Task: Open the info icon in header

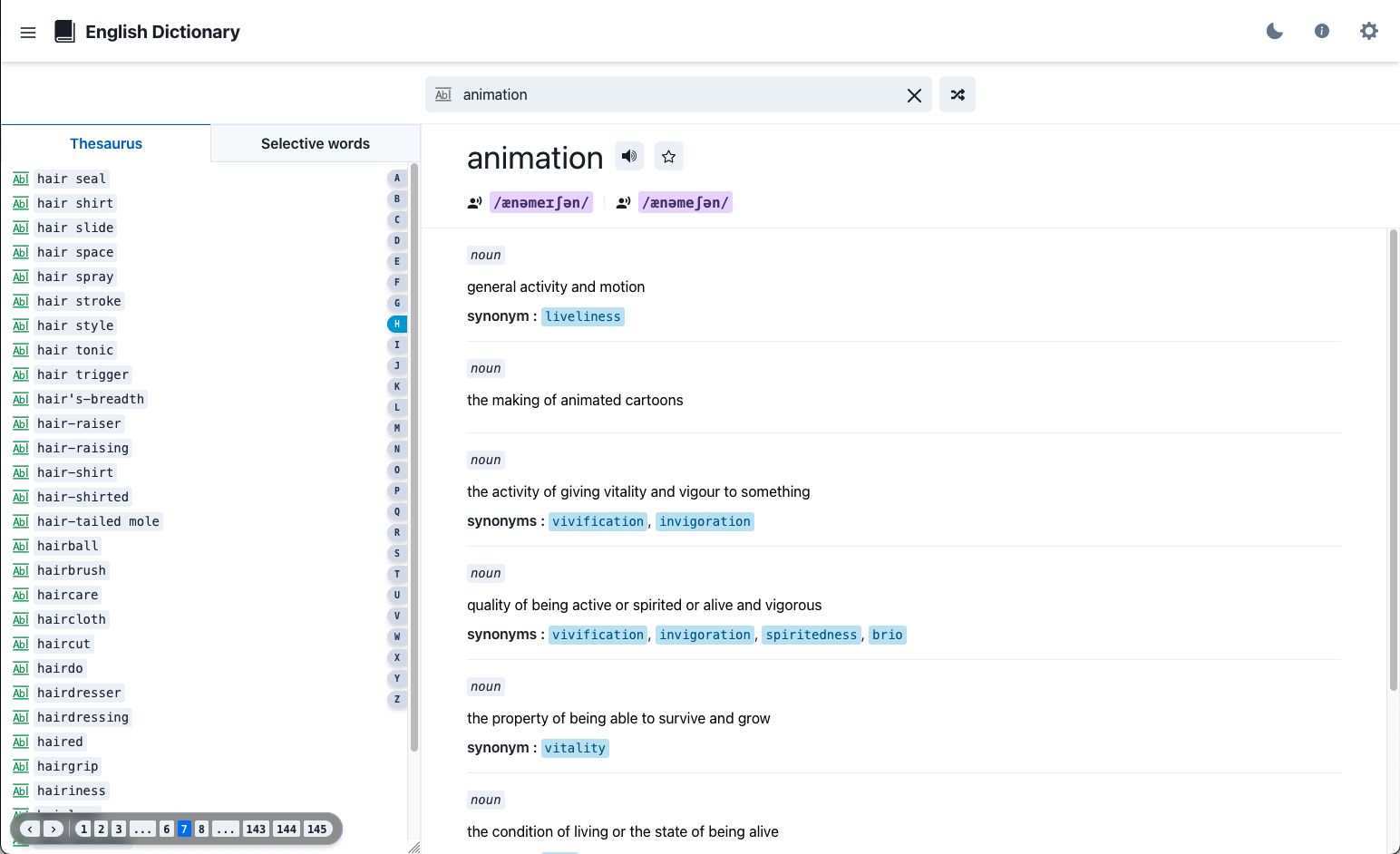Action: 1322,32
